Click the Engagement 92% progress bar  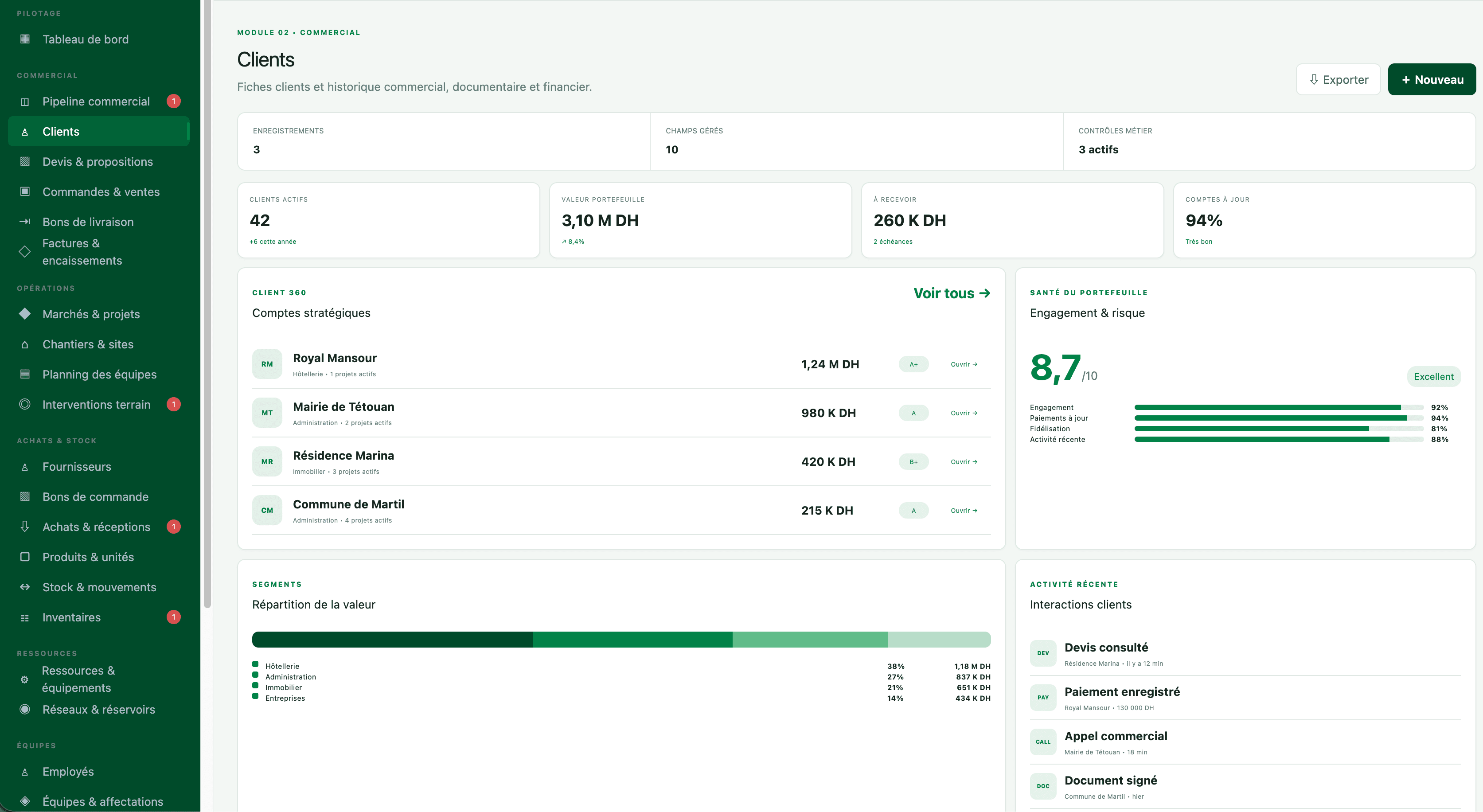pos(1279,408)
